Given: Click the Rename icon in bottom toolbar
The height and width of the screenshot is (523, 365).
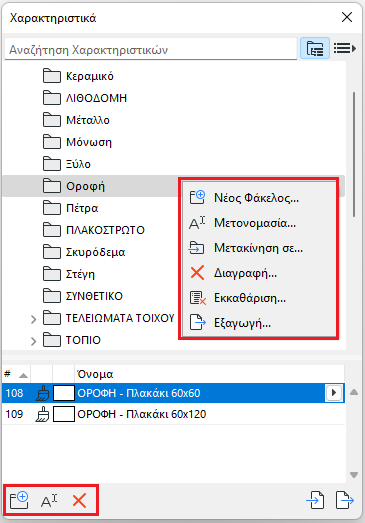Looking at the screenshot, I should (49, 500).
